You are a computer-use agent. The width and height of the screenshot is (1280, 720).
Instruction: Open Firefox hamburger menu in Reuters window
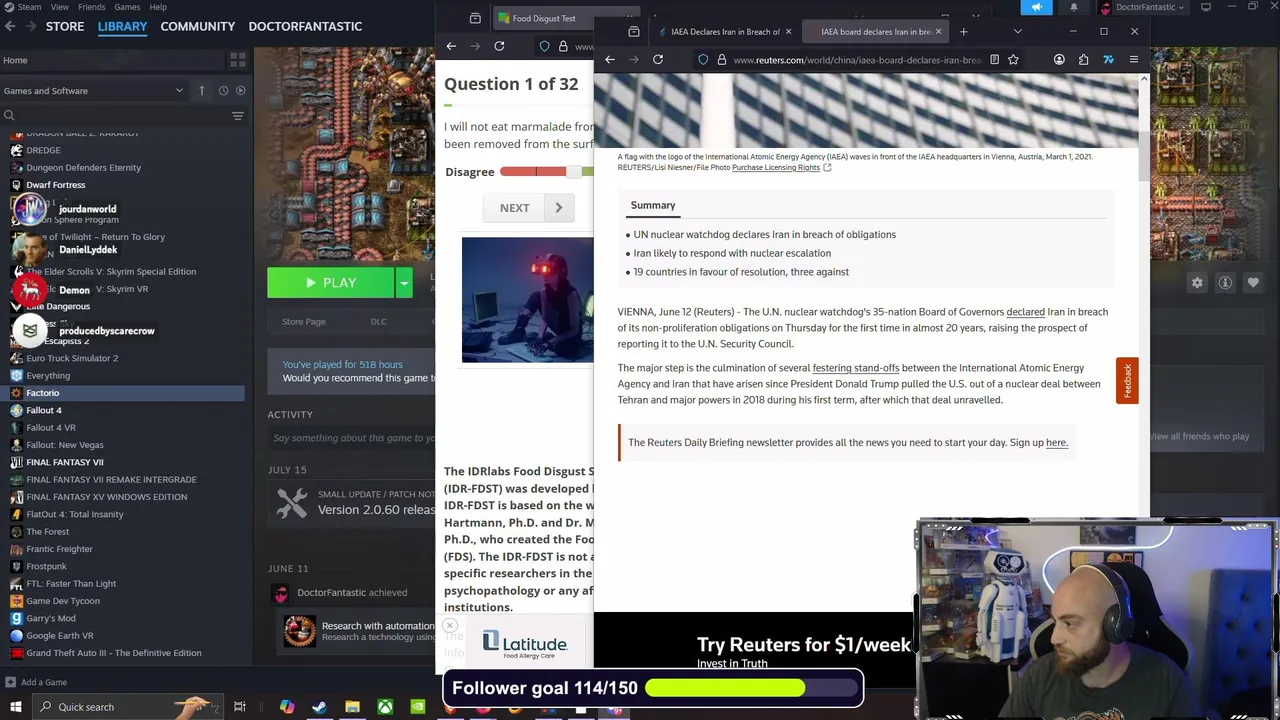(x=1133, y=60)
